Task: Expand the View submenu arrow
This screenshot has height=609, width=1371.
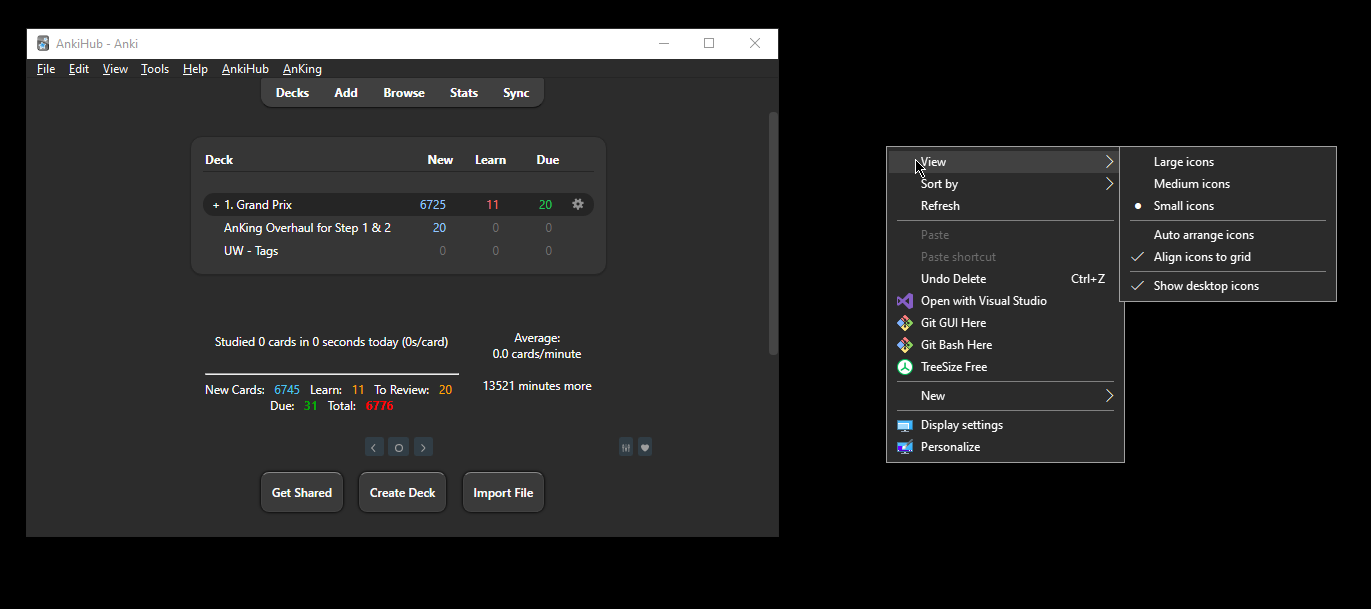Action: 1109,162
